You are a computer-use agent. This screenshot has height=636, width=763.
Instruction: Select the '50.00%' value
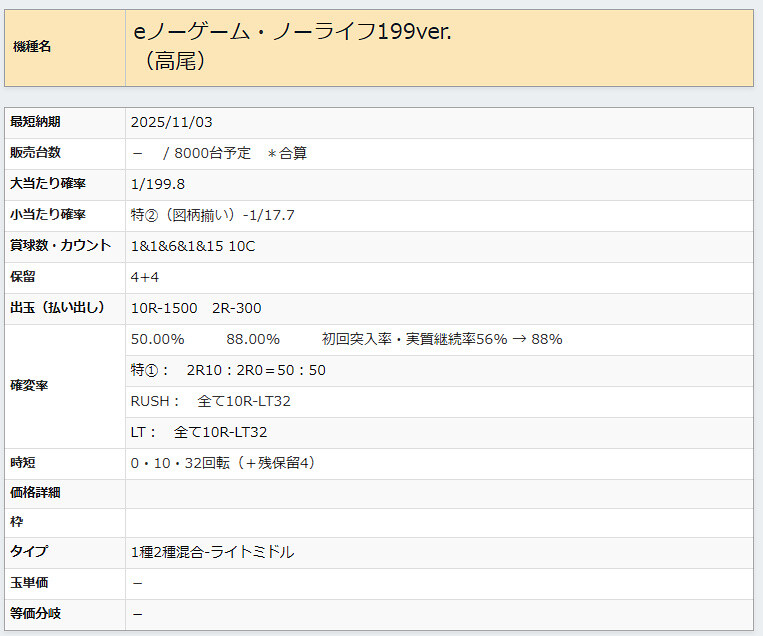tap(157, 339)
